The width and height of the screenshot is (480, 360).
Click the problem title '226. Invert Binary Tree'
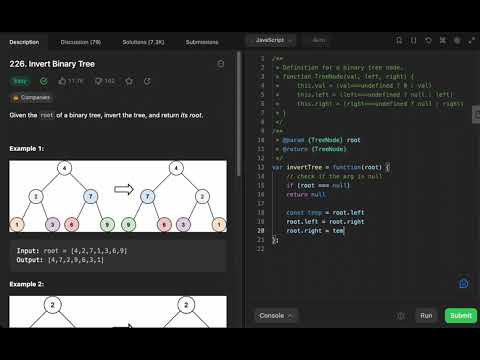point(52,64)
